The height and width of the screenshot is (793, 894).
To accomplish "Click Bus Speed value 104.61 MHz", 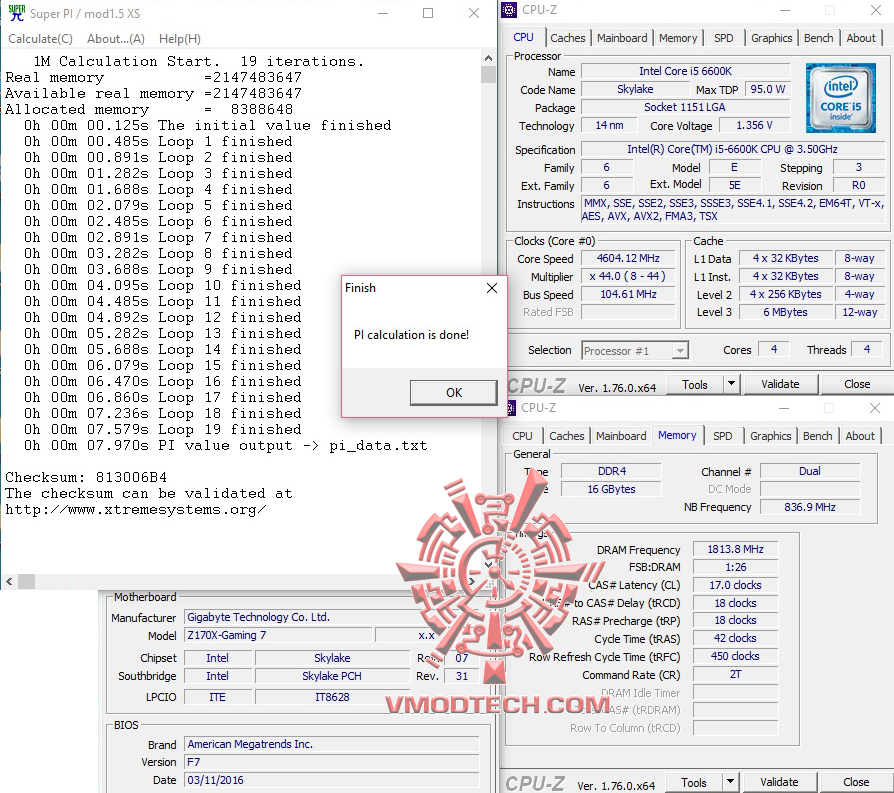I will tap(628, 294).
